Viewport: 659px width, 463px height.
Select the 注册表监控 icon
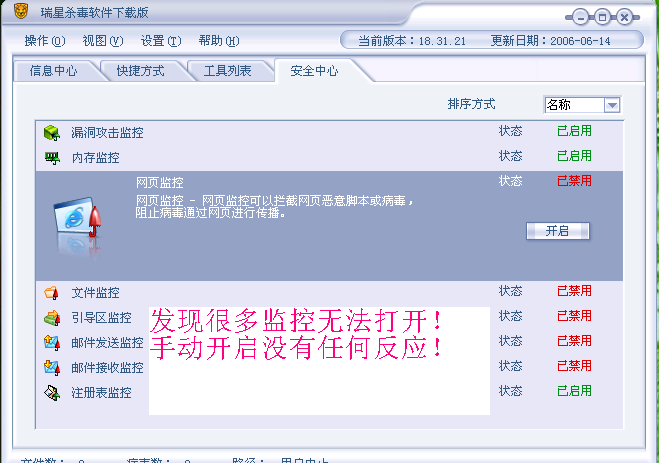coord(52,393)
